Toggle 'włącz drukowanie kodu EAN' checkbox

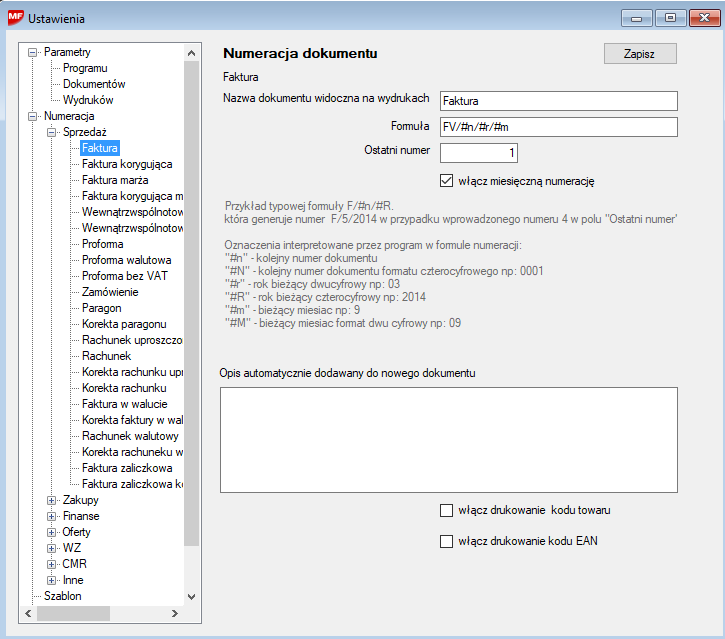pyautogui.click(x=447, y=542)
